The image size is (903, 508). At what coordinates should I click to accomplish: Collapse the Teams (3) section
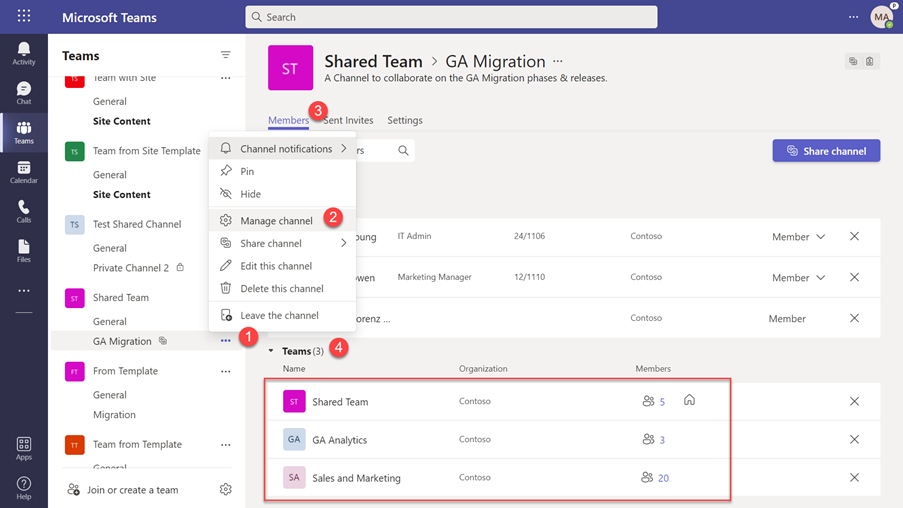[x=271, y=351]
